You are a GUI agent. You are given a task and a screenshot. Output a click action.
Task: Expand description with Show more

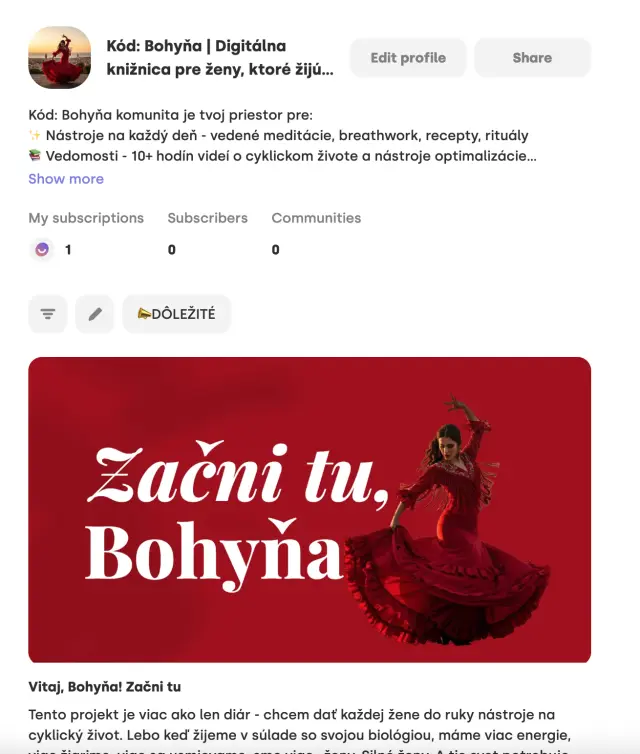pos(66,179)
